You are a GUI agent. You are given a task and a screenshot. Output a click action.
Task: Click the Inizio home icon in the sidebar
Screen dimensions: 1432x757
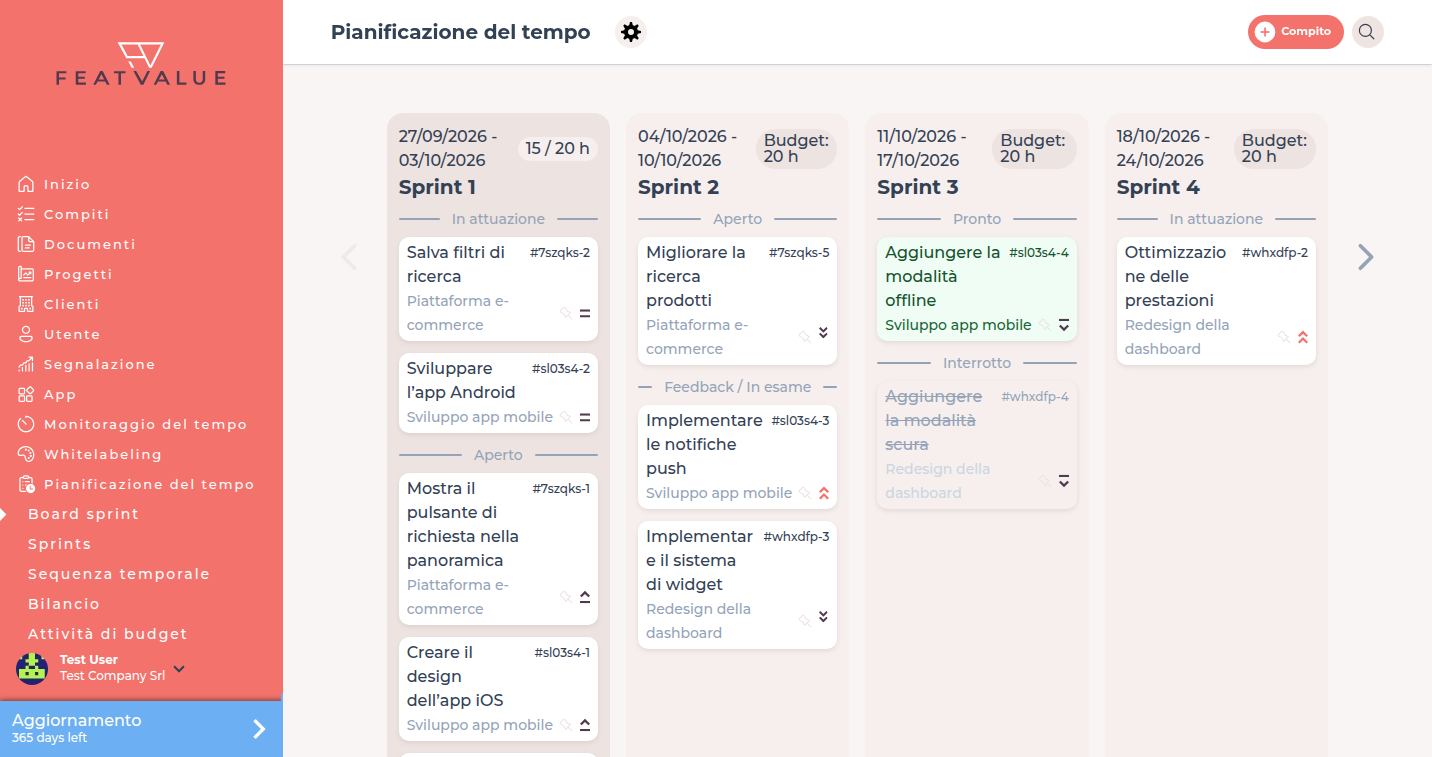(x=26, y=184)
